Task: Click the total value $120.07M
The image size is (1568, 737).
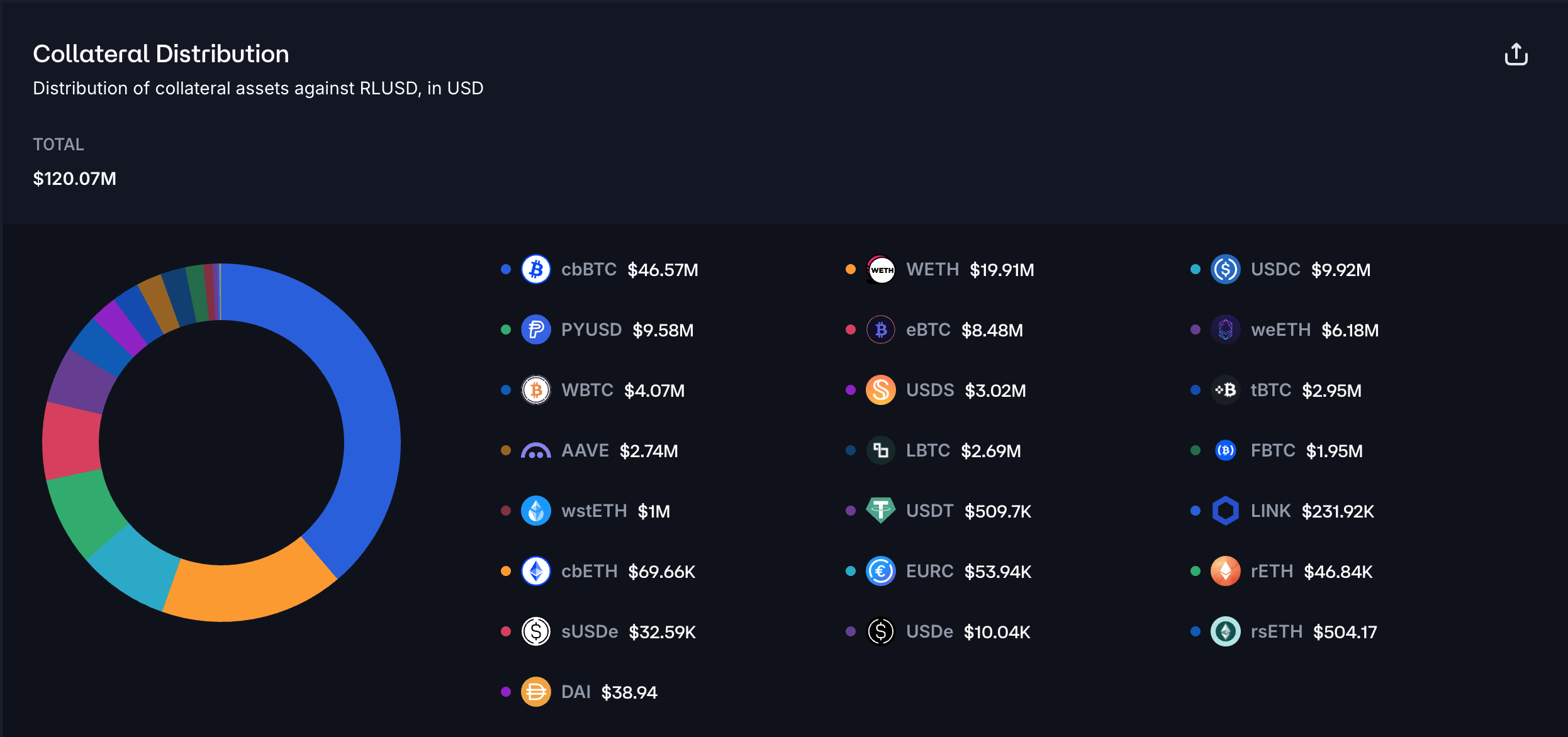Action: click(74, 179)
